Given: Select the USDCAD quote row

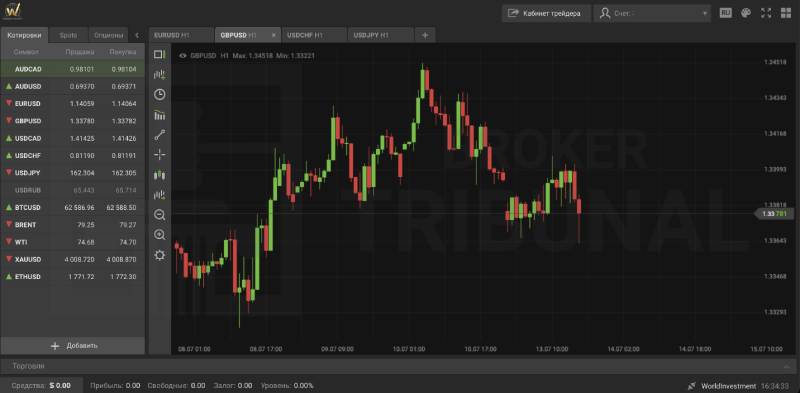Looking at the screenshot, I should tap(73, 138).
